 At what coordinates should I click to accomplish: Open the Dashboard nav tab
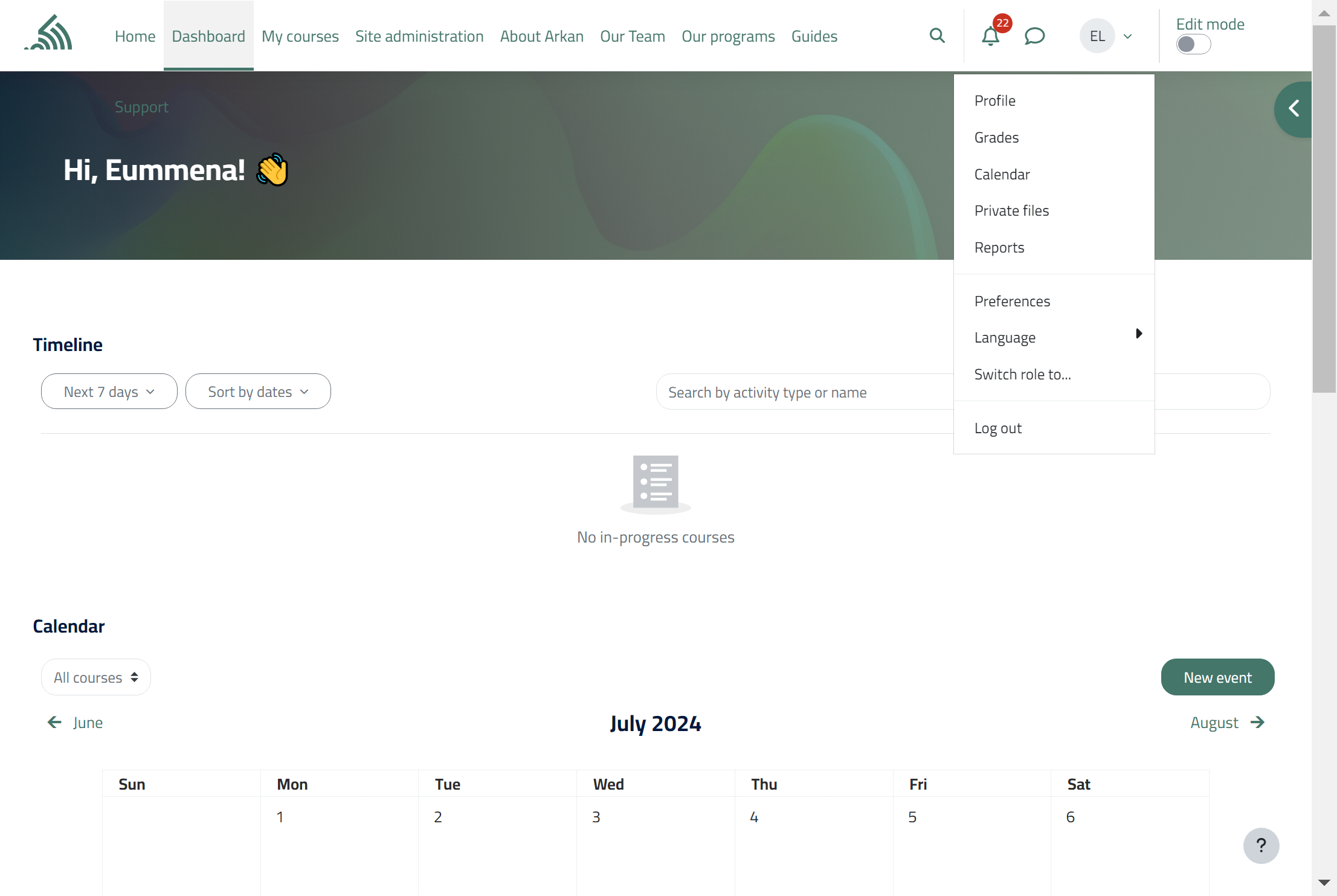[x=208, y=36]
